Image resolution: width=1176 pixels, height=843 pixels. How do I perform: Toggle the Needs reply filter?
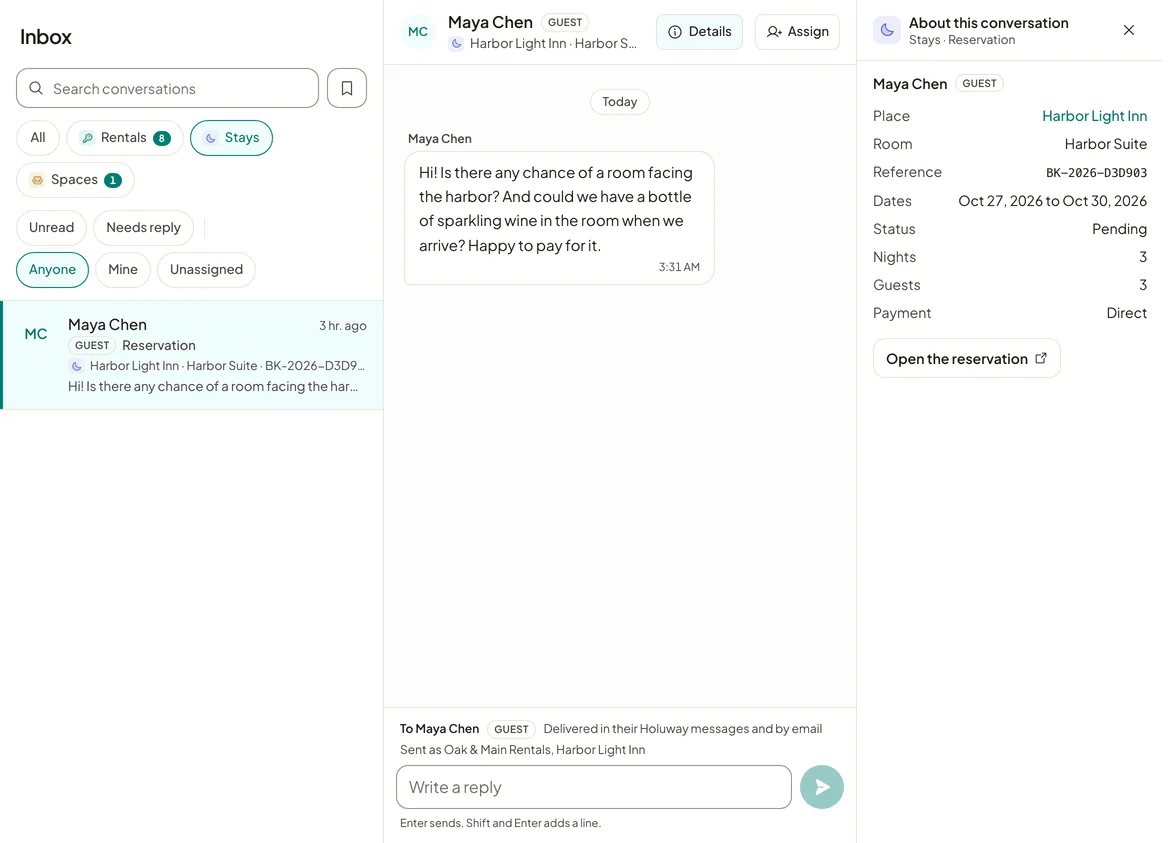tap(143, 227)
